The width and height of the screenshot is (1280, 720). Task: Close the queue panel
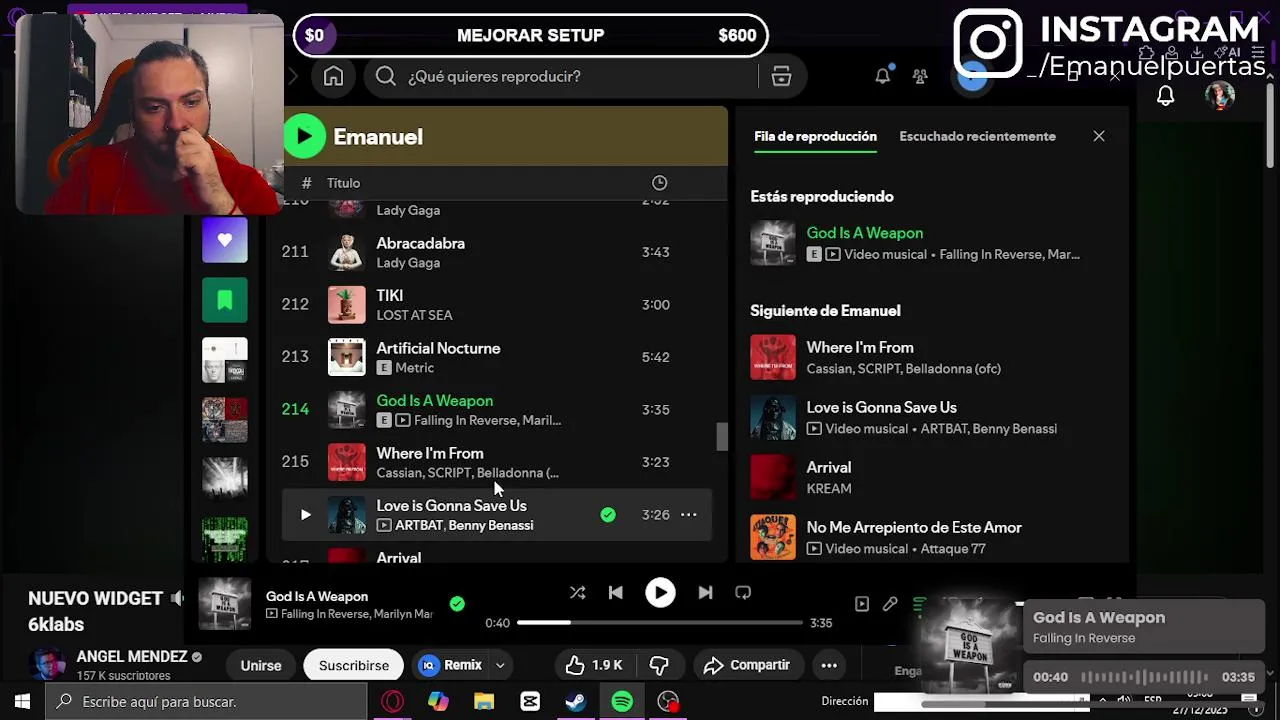[1099, 136]
